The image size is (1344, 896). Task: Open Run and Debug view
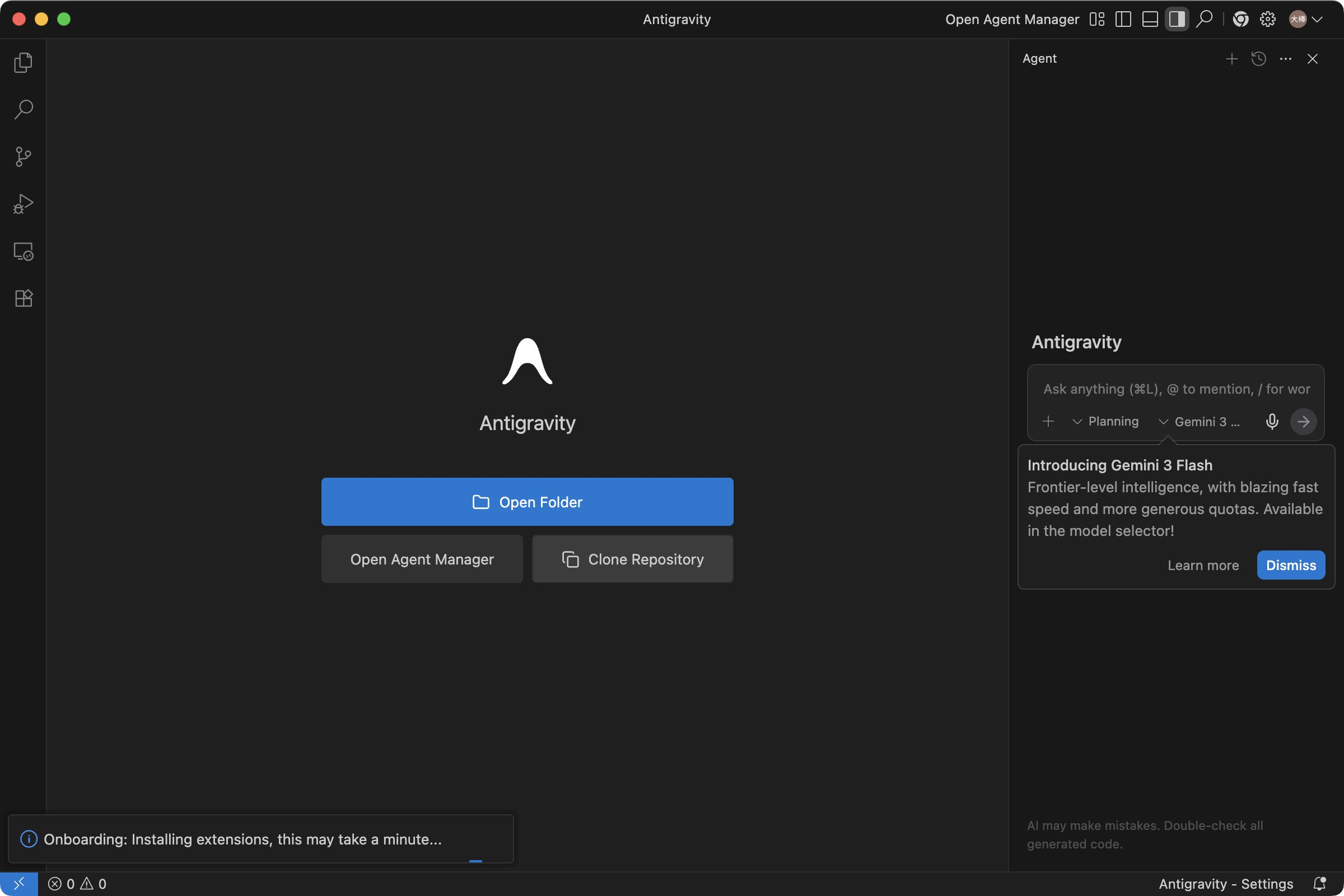coord(23,204)
